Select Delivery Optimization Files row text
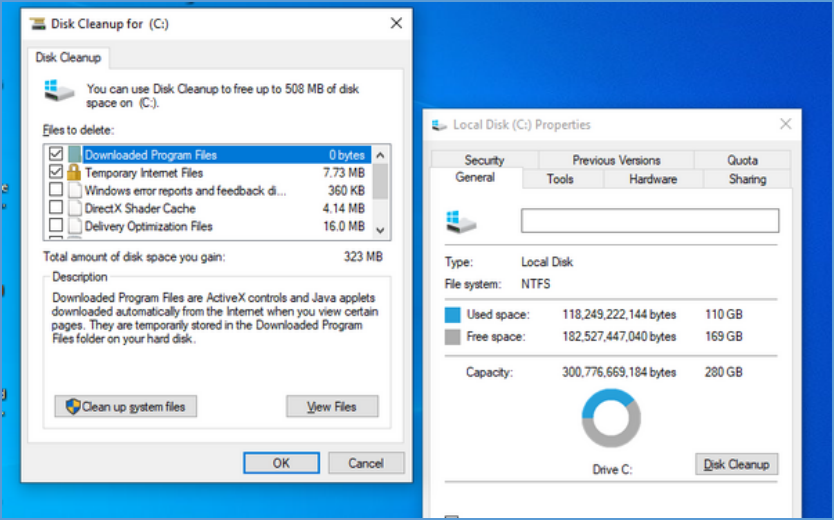Image resolution: width=836 pixels, height=522 pixels. point(149,227)
